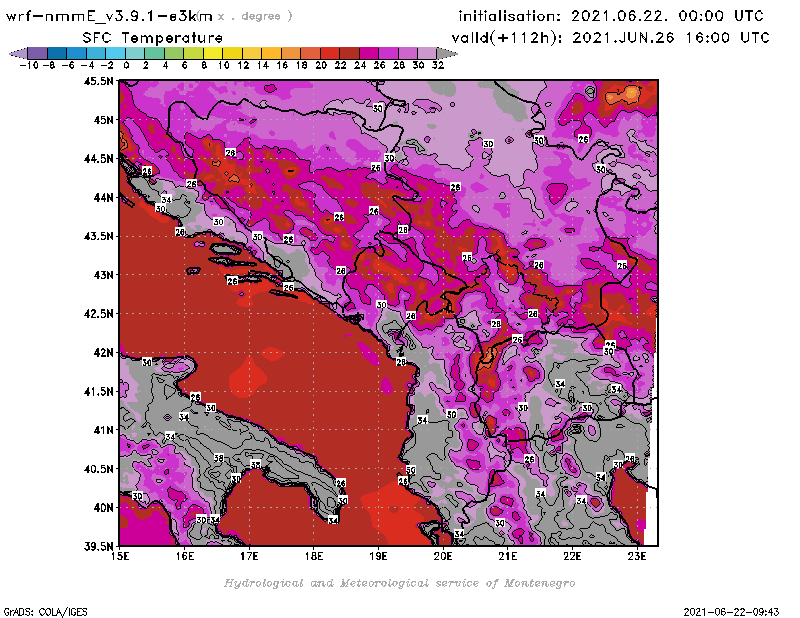Viewport: 800px width, 618px height.
Task: Click the light purple arrow below -10 in legend
Action: (18, 53)
